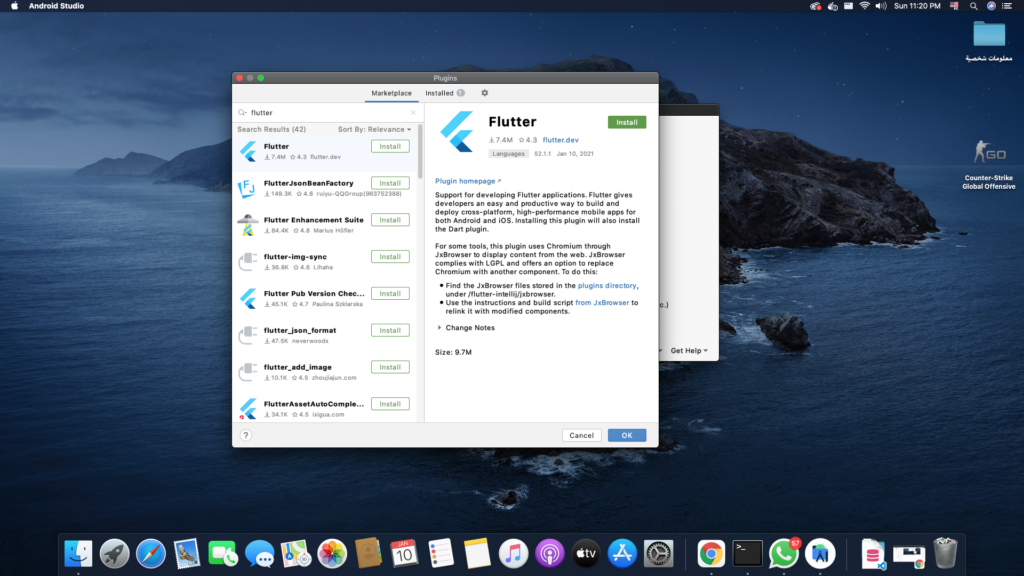The image size is (1024, 576).
Task: Open Google Chrome from the dock
Action: [x=711, y=554]
